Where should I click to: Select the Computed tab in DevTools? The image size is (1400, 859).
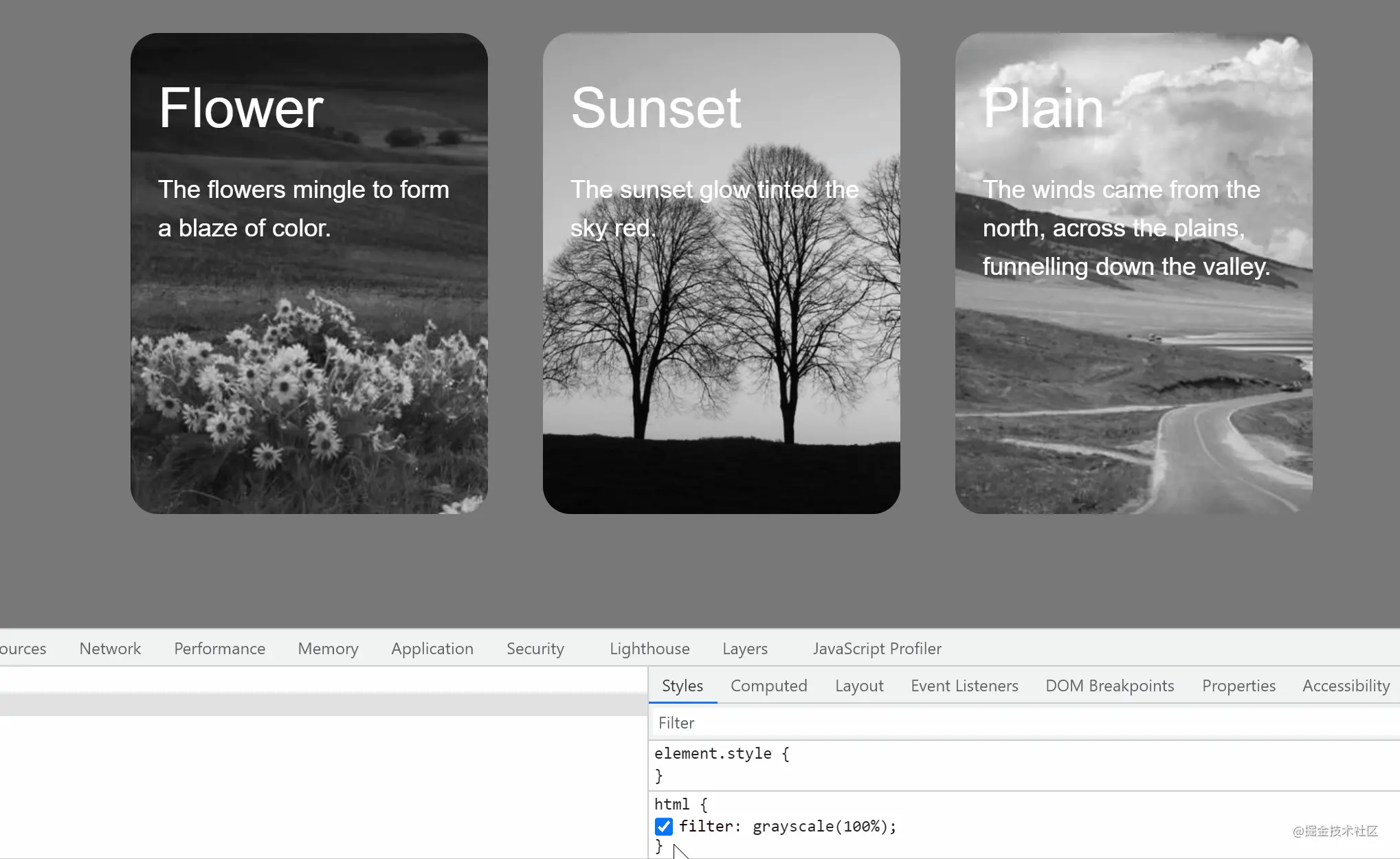769,686
